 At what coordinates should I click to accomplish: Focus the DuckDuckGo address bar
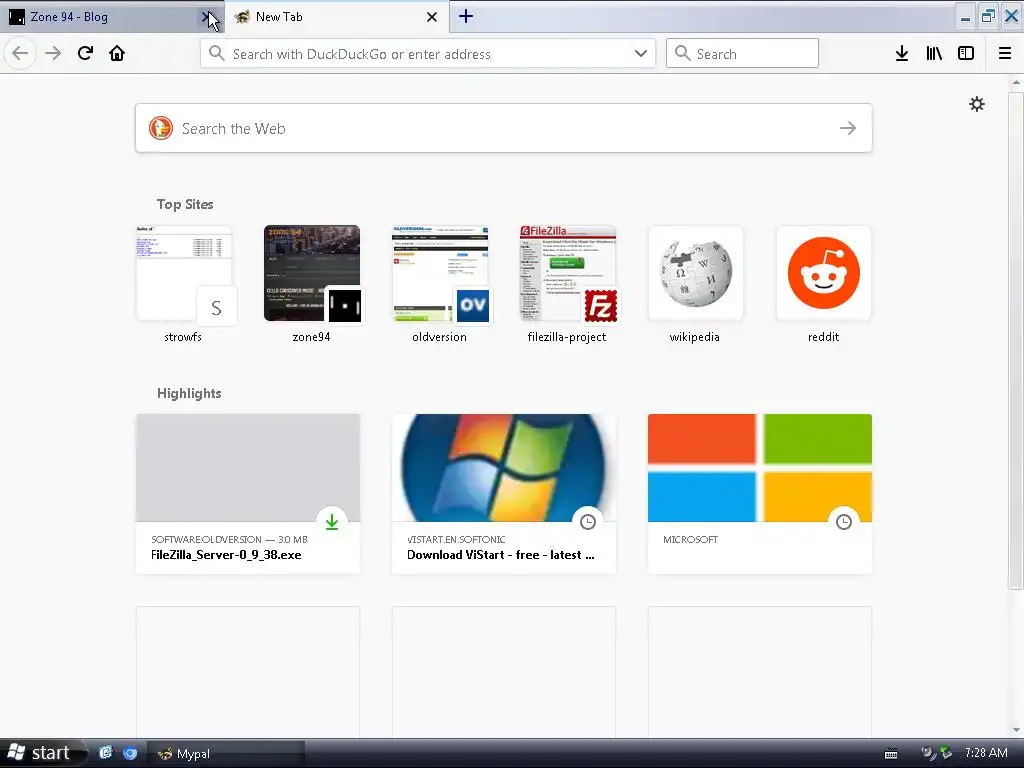coord(428,54)
